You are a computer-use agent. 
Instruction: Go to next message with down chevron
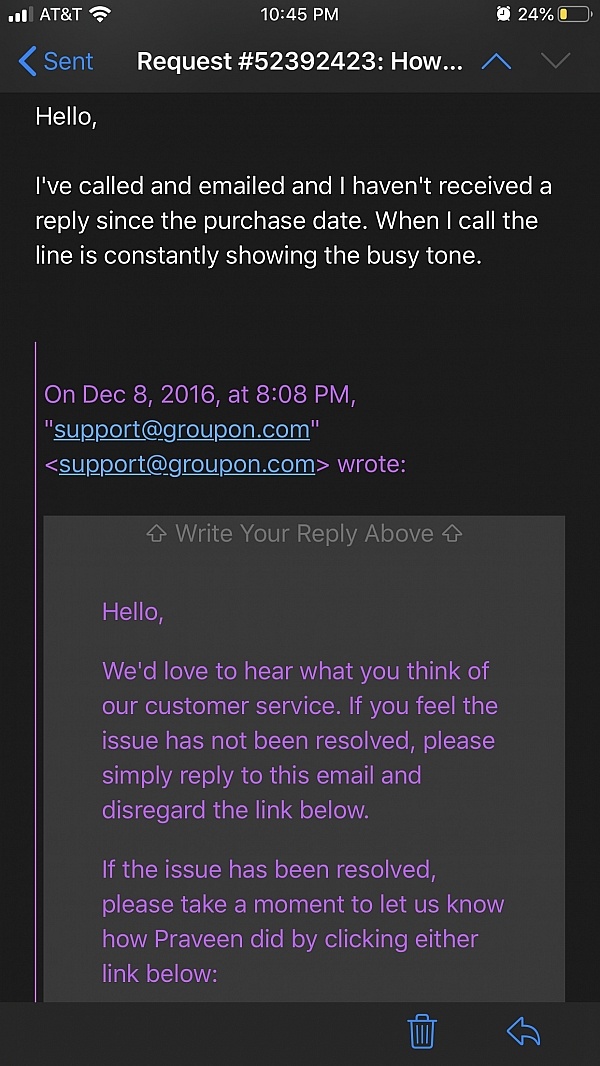click(555, 62)
